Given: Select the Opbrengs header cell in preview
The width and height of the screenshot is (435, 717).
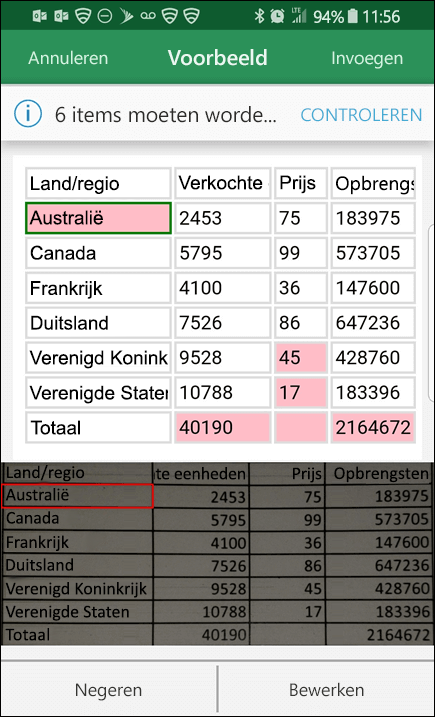Looking at the screenshot, I should (373, 183).
